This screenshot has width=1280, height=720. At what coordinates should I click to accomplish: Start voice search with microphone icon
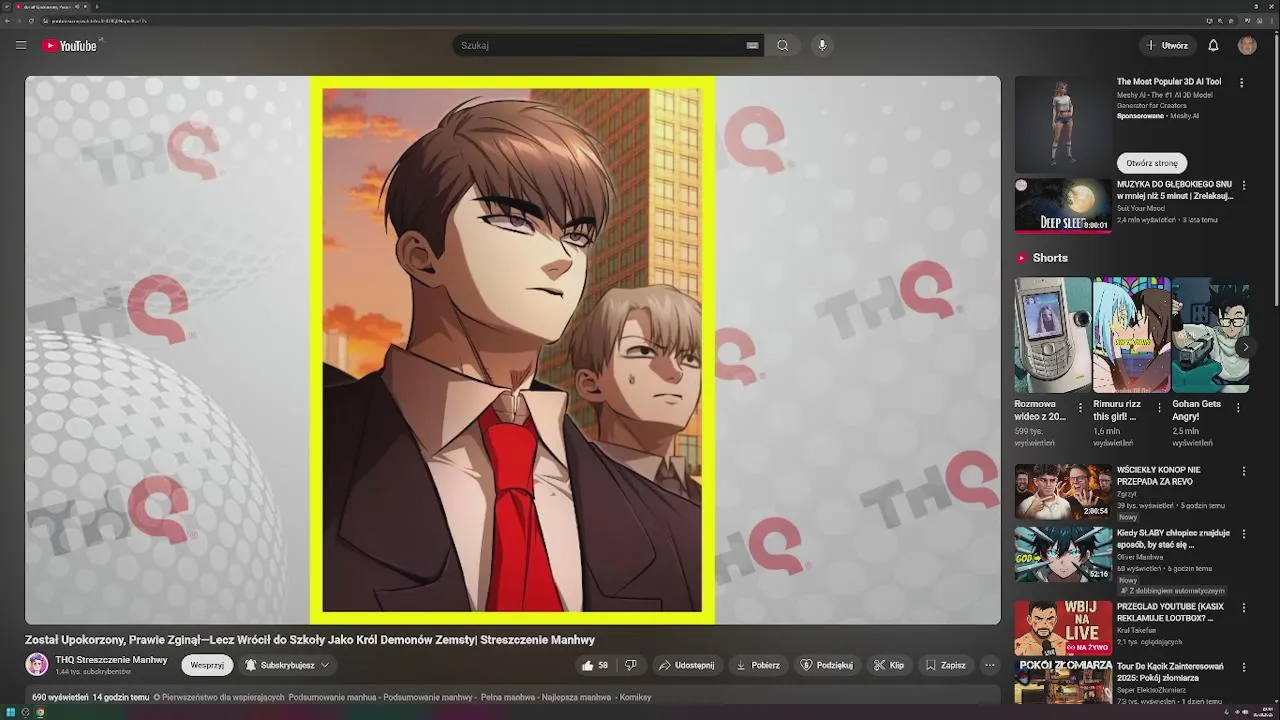(x=822, y=45)
